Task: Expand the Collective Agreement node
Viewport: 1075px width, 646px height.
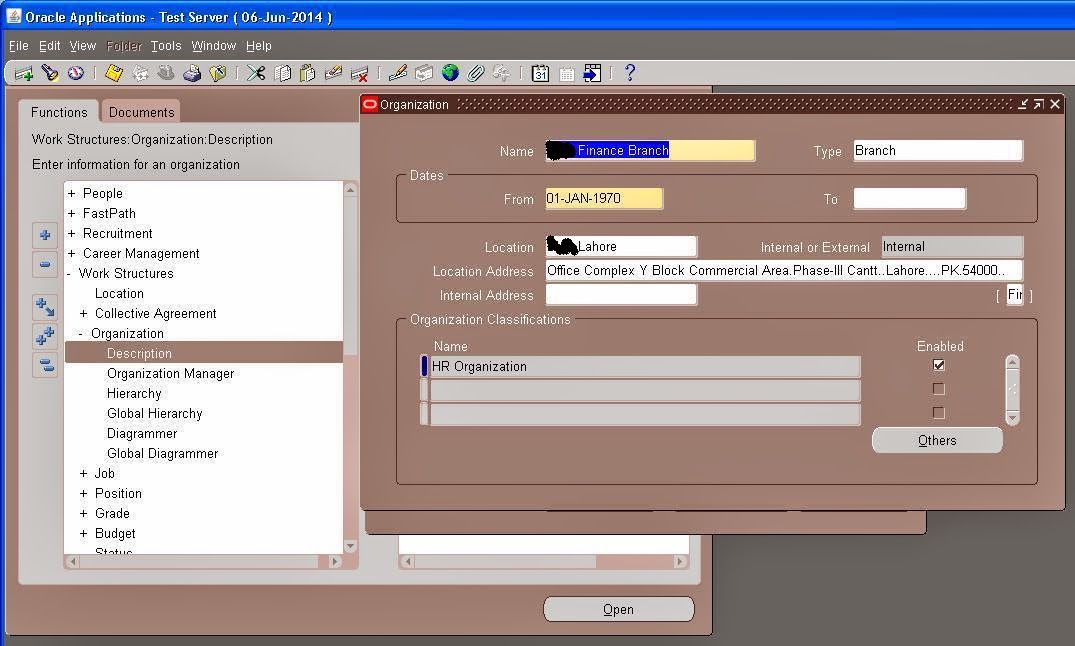Action: [83, 313]
